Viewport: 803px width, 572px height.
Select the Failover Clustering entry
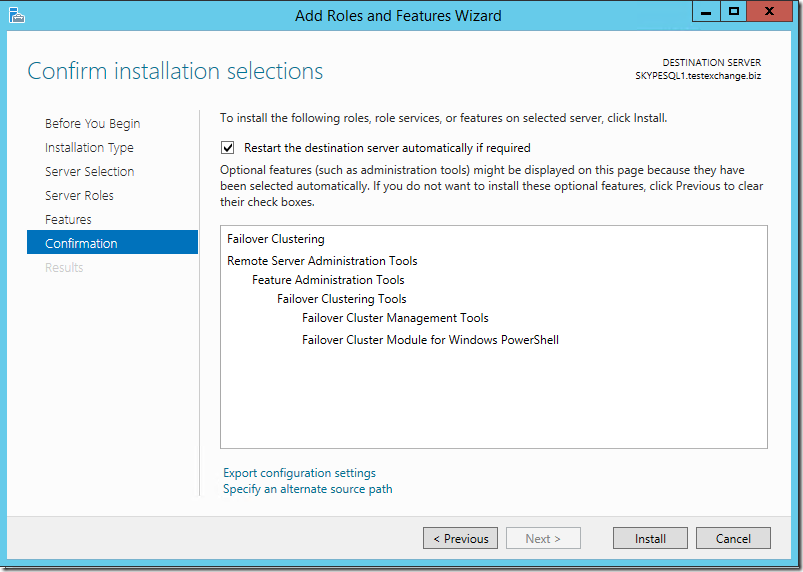coord(276,239)
